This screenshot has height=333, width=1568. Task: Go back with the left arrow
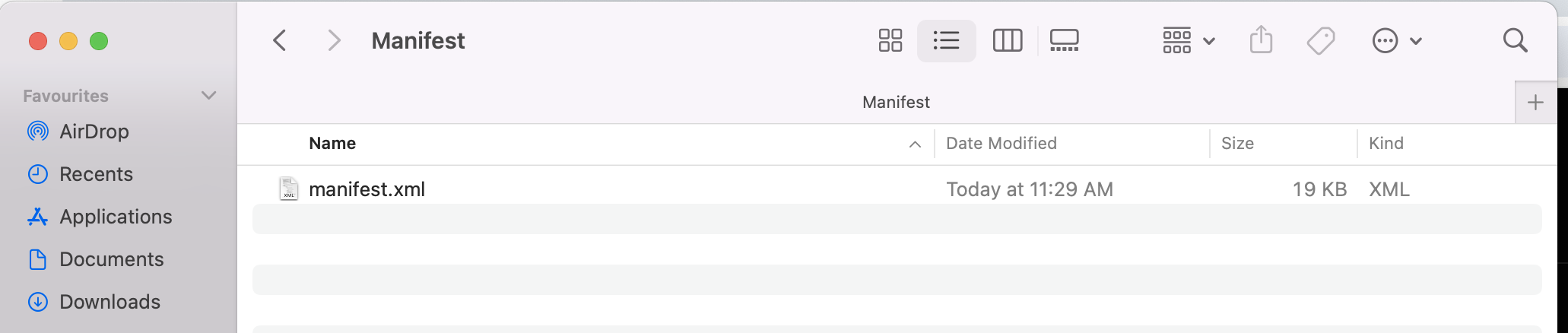click(x=280, y=40)
